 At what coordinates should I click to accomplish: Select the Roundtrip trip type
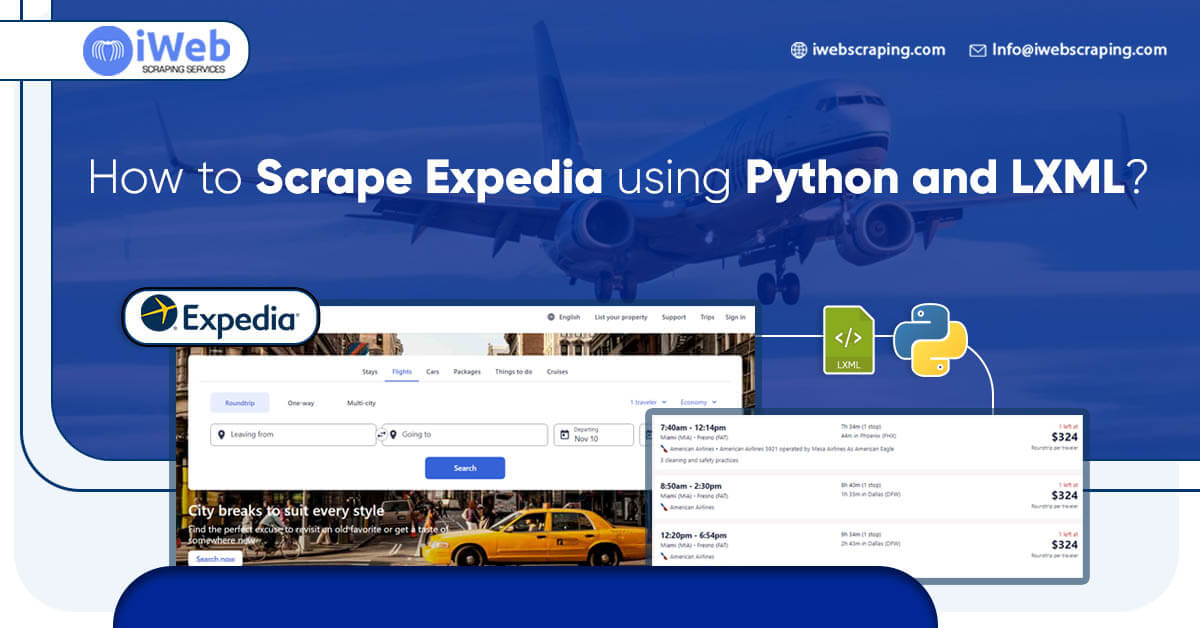[240, 403]
